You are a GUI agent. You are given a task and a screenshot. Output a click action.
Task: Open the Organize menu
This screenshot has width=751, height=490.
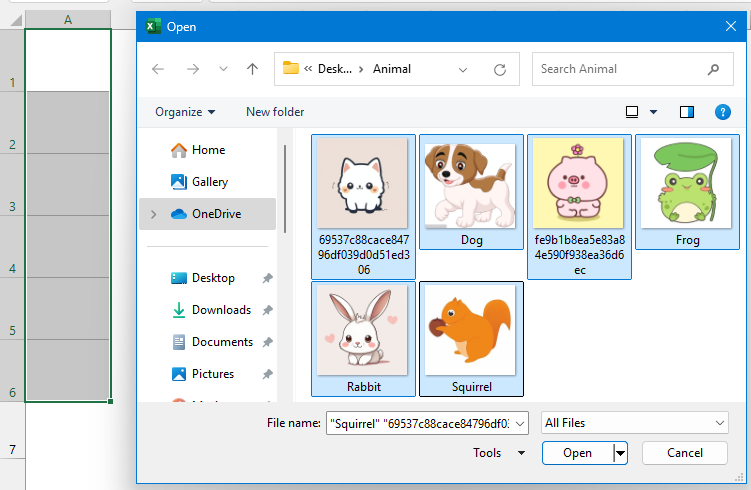click(185, 112)
